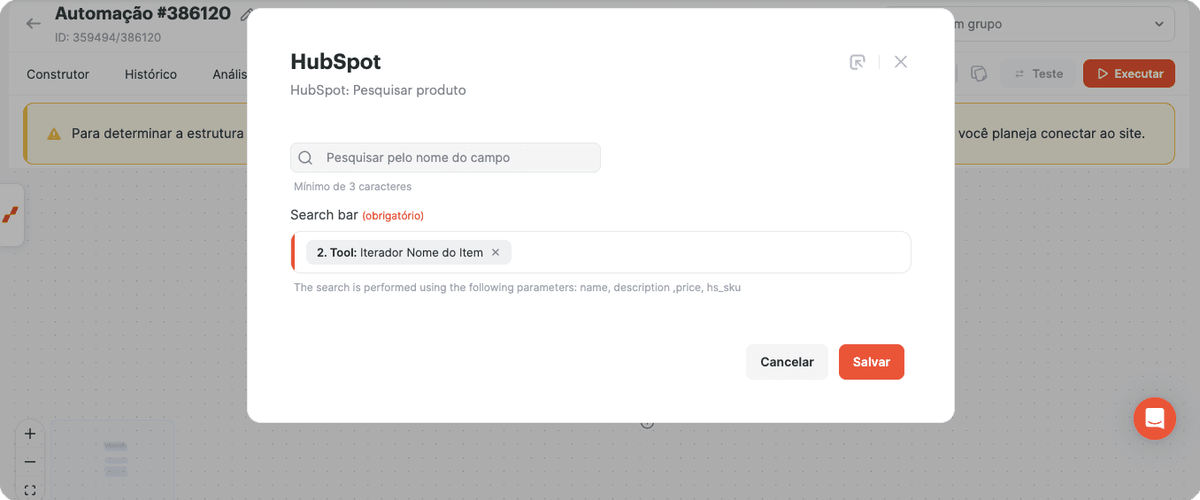
Task: Open the Histórico tab
Action: (x=151, y=74)
